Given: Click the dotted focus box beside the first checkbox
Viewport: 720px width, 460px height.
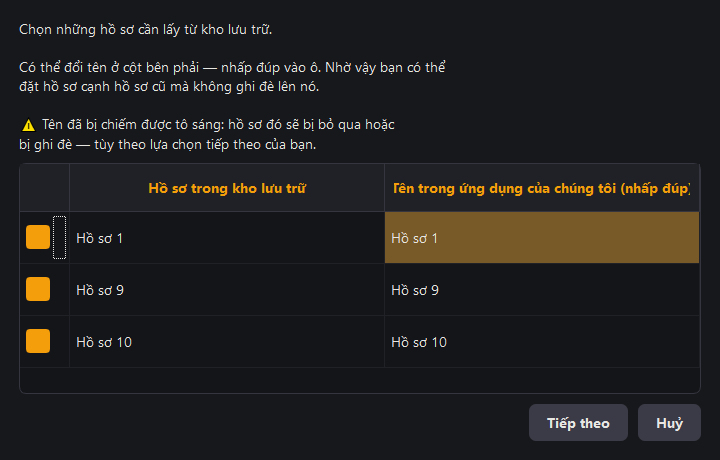Looking at the screenshot, I should click(x=59, y=237).
